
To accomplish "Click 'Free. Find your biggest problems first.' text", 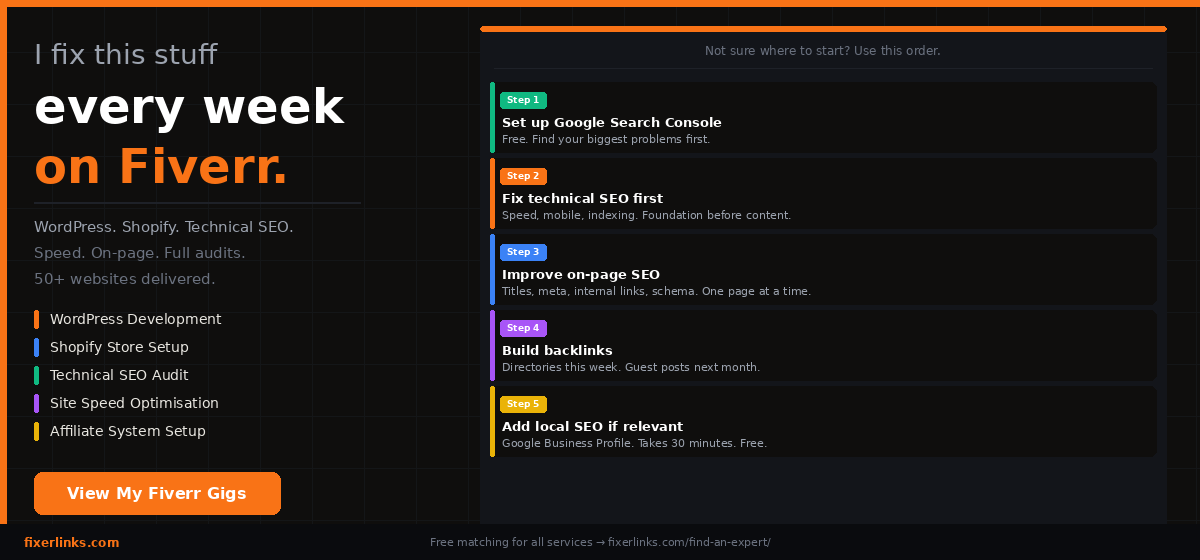I will (606, 139).
